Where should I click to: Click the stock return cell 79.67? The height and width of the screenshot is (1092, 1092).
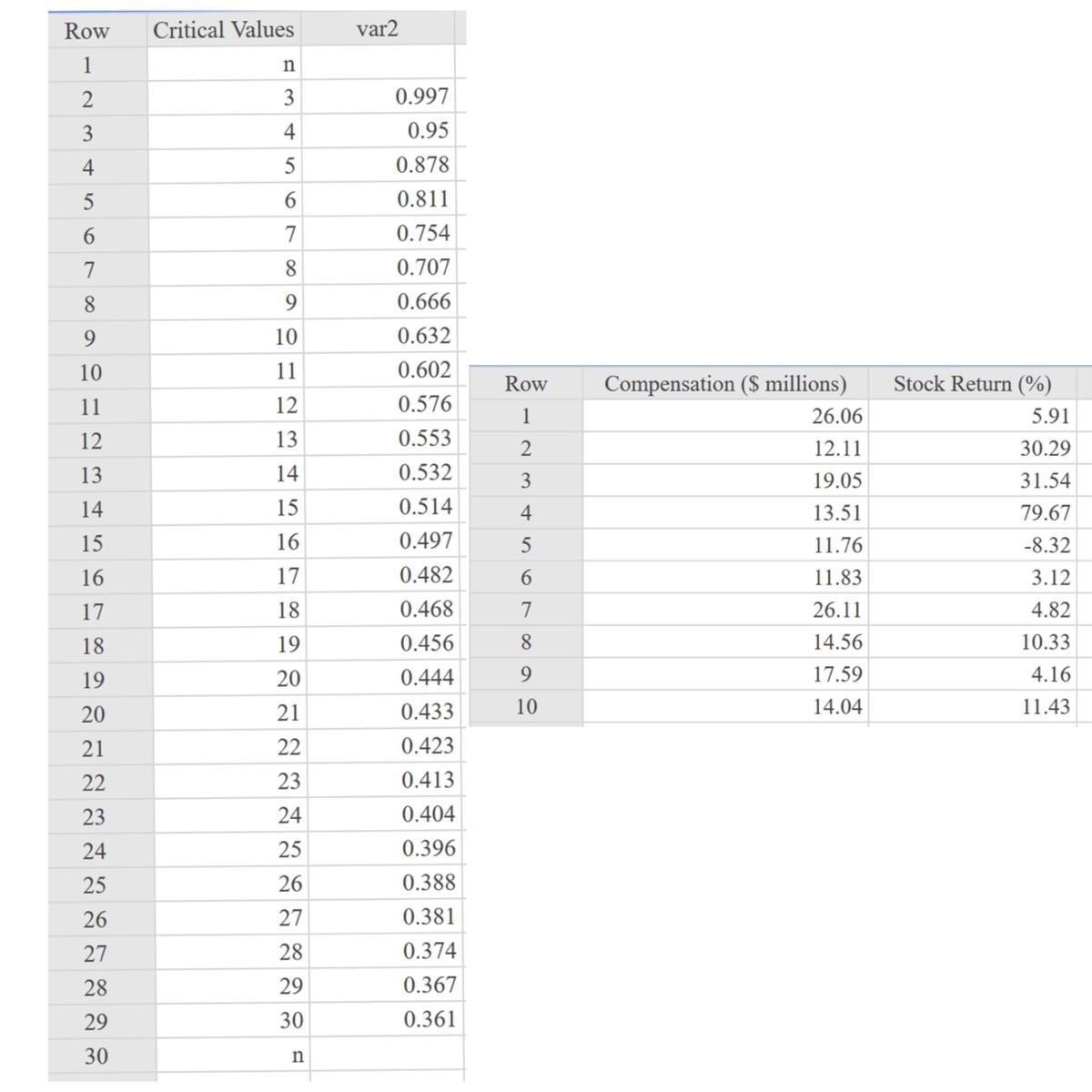(972, 513)
